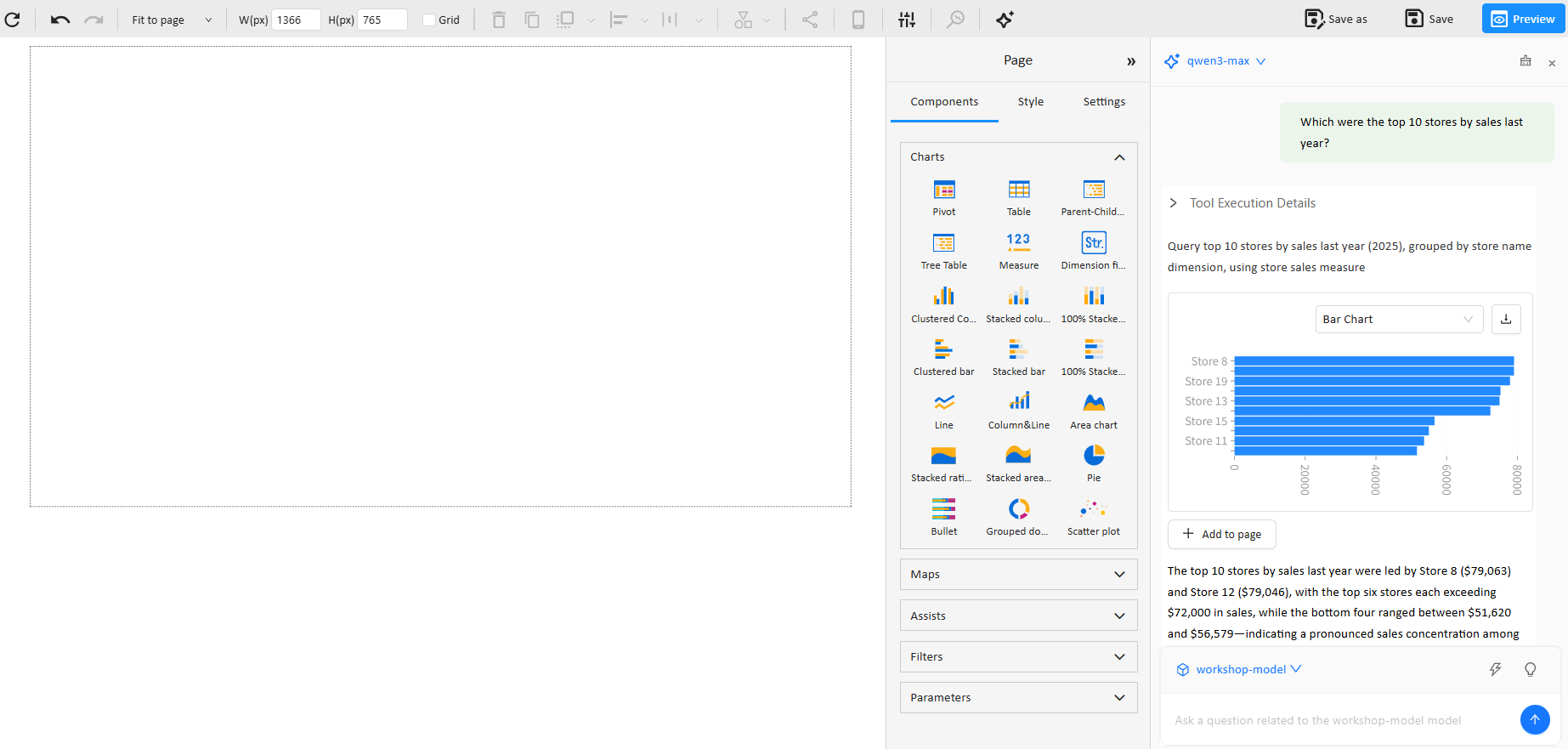1568x749 pixels.
Task: Click the Add to page button
Action: pyautogui.click(x=1221, y=534)
